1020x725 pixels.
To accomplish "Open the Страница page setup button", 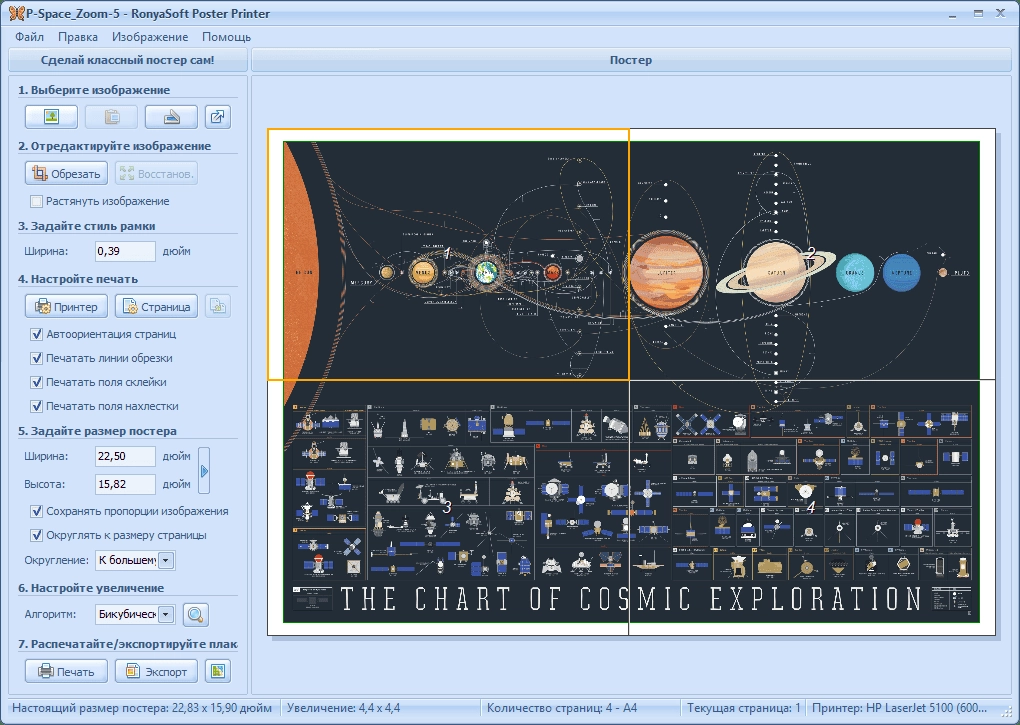I will [156, 306].
